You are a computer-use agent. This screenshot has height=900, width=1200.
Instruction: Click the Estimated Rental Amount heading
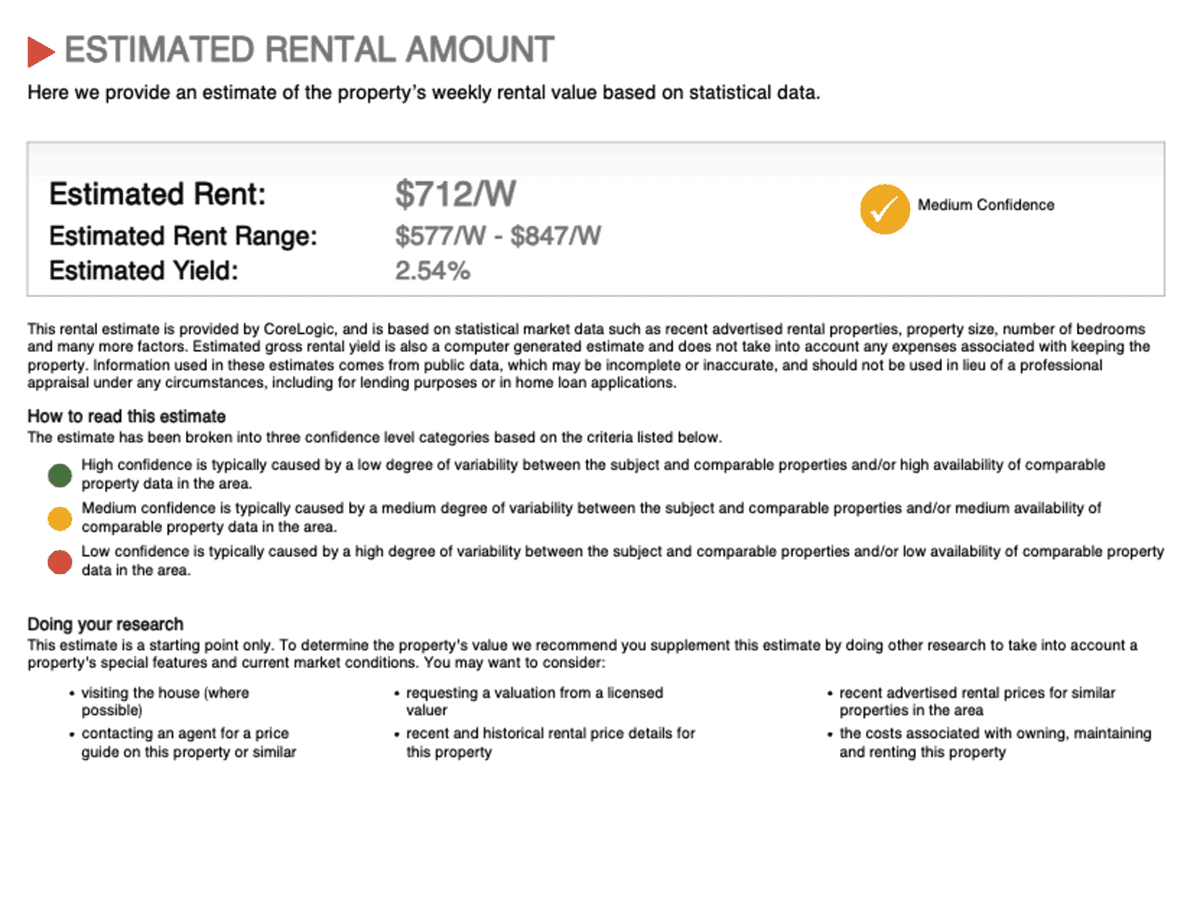point(309,50)
